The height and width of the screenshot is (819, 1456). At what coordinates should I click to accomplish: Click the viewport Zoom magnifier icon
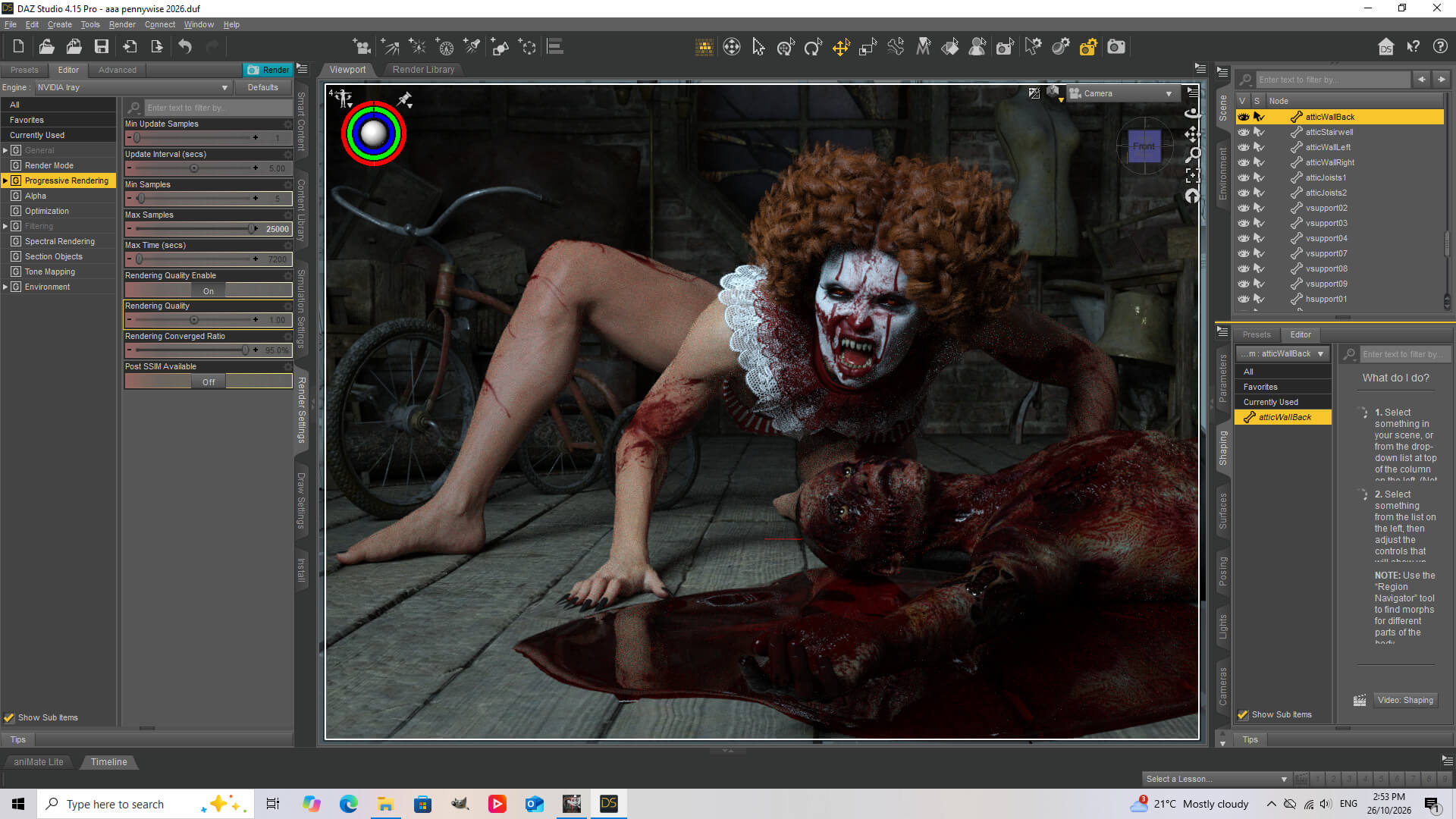pos(1193,155)
